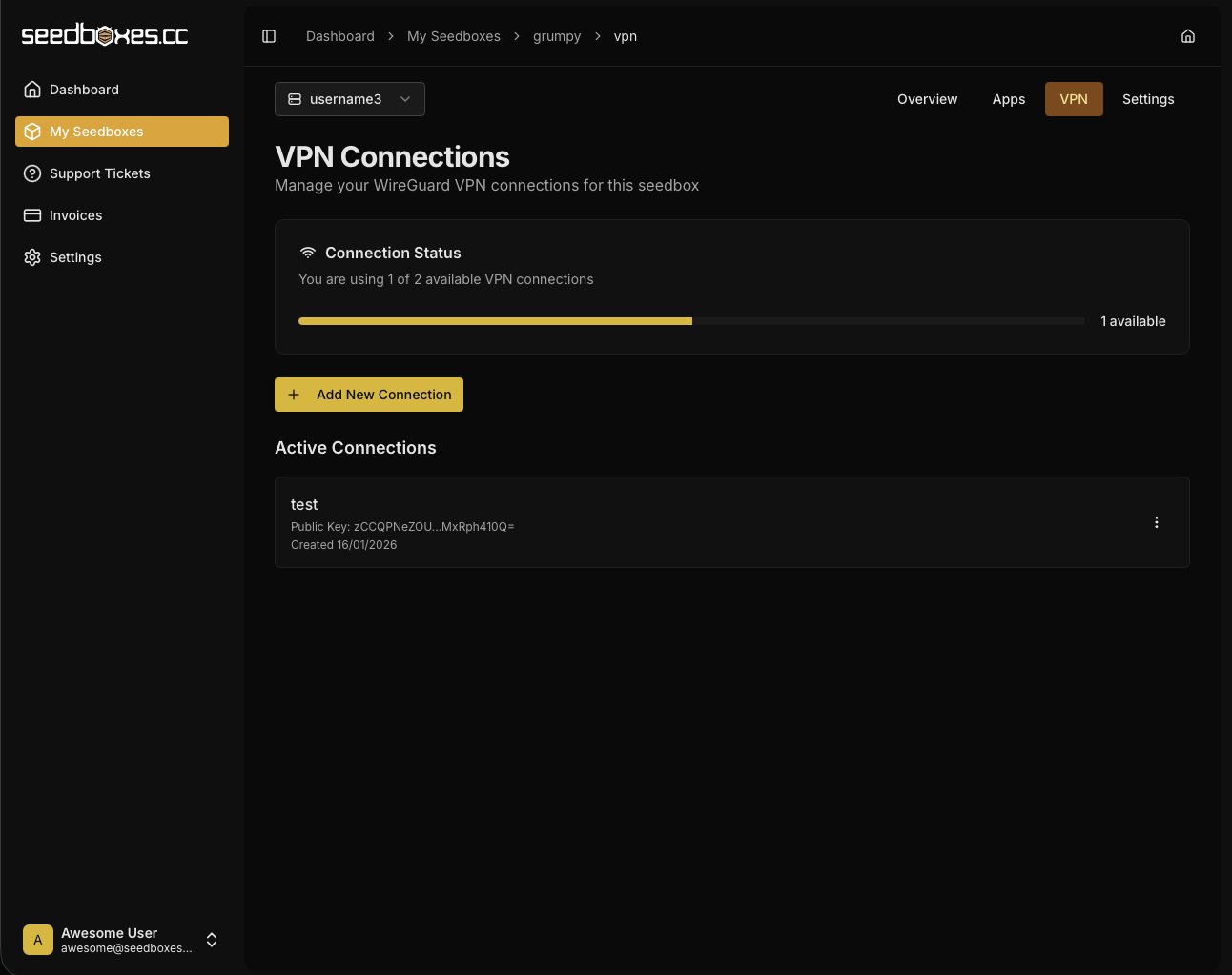Open Support Tickets from the sidebar
The height and width of the screenshot is (975, 1232).
click(99, 173)
